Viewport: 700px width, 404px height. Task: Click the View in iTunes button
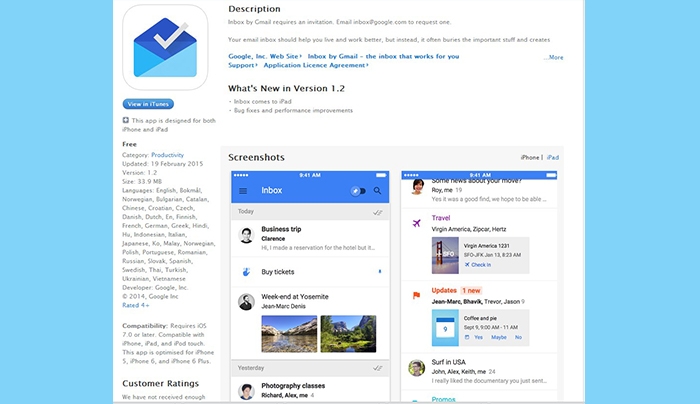[x=148, y=104]
